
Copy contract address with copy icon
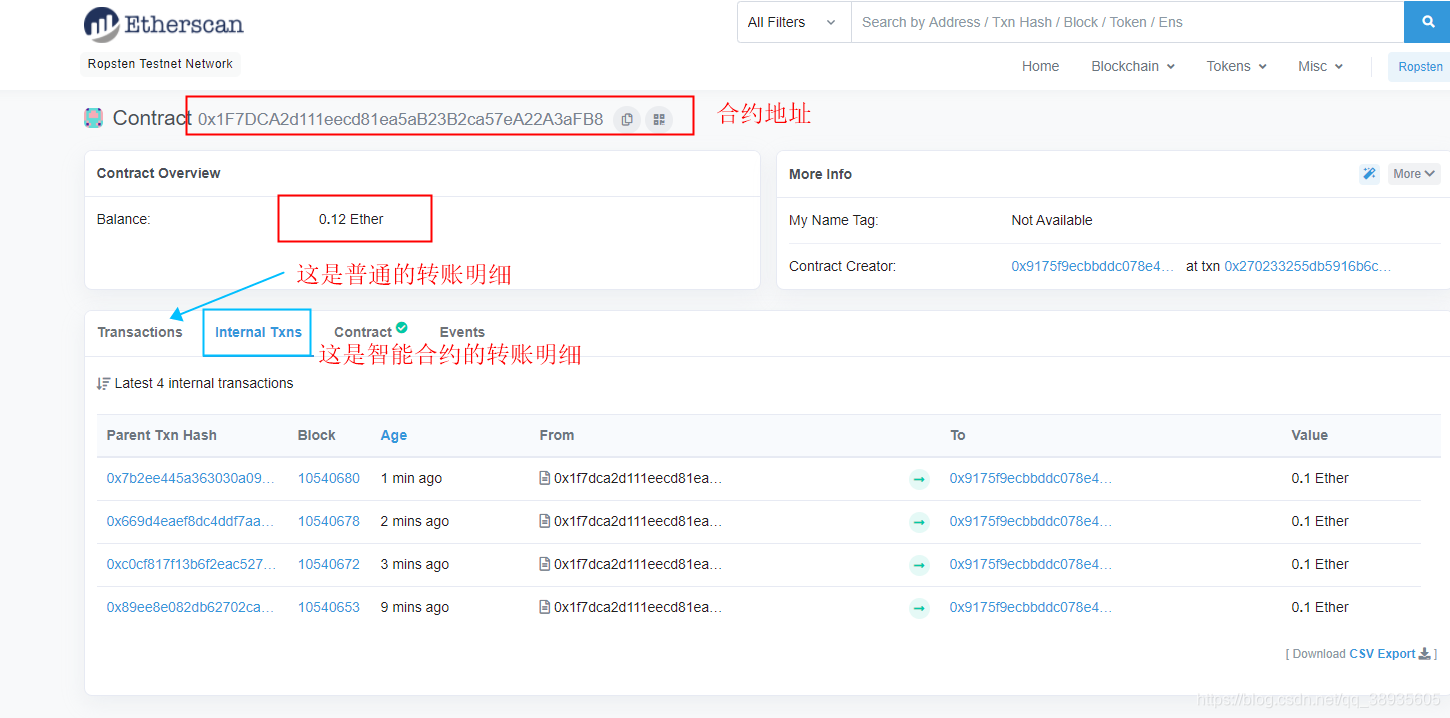[x=627, y=119]
